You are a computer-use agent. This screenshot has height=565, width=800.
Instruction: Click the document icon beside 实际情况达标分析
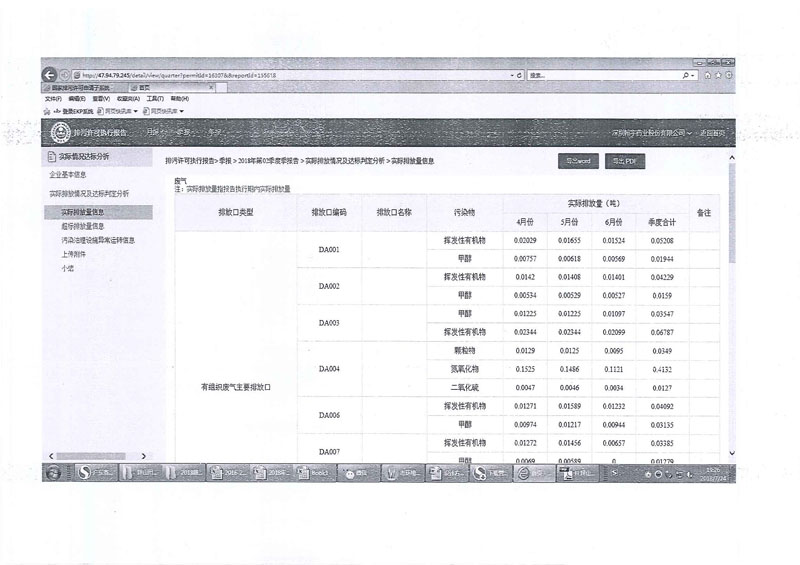pyautogui.click(x=52, y=158)
